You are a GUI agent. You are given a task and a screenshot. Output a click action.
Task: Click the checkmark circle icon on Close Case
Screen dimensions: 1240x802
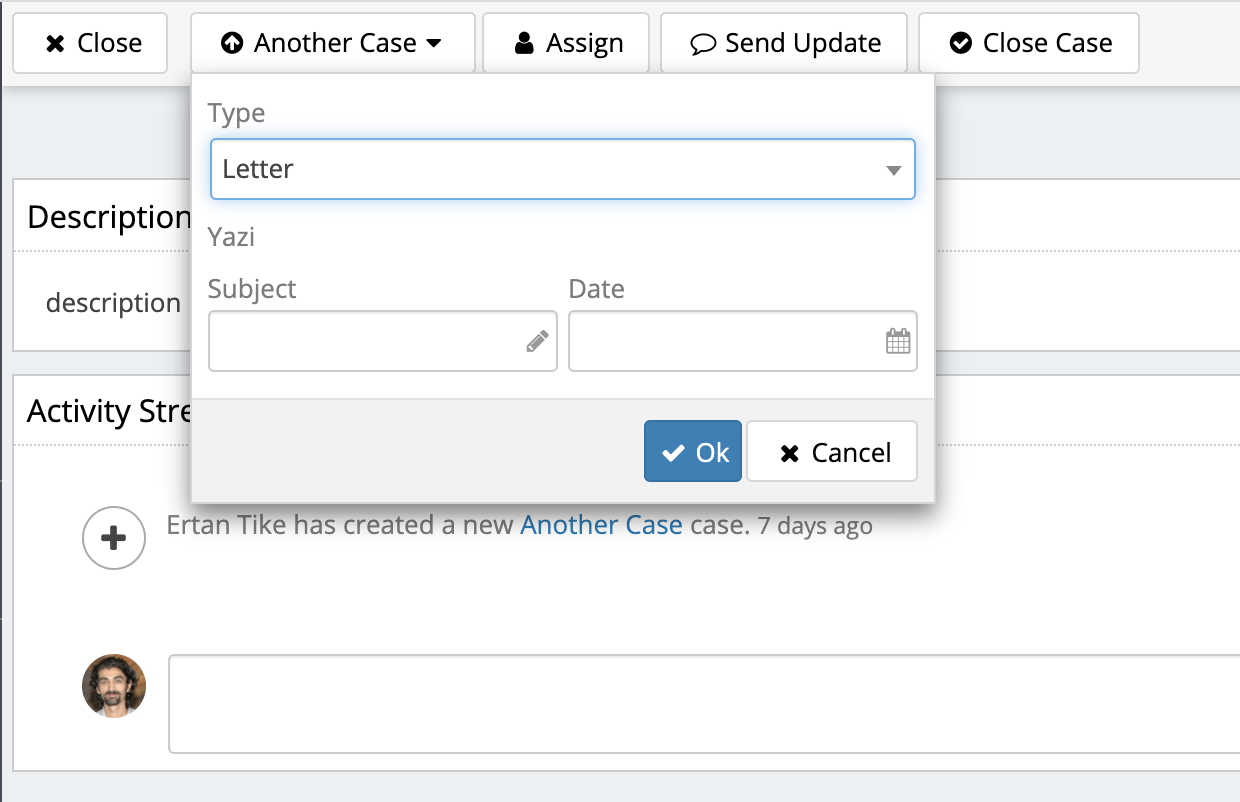pyautogui.click(x=961, y=43)
